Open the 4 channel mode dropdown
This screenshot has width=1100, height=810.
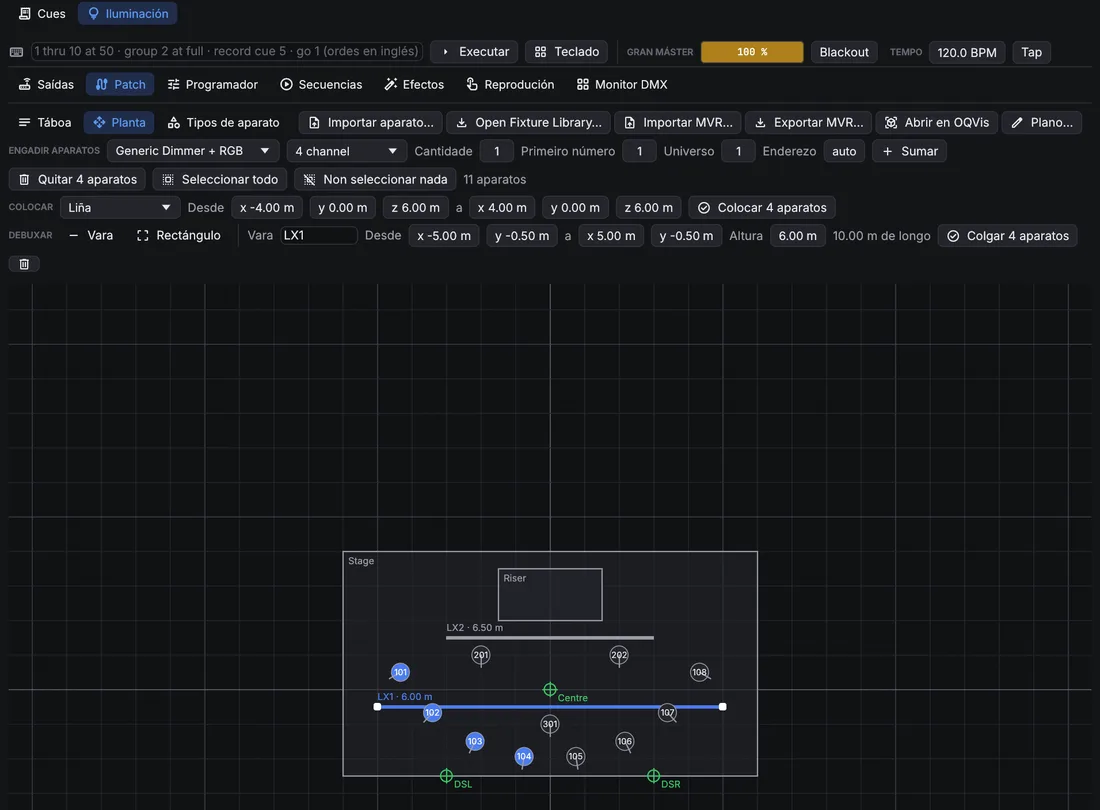tap(347, 151)
